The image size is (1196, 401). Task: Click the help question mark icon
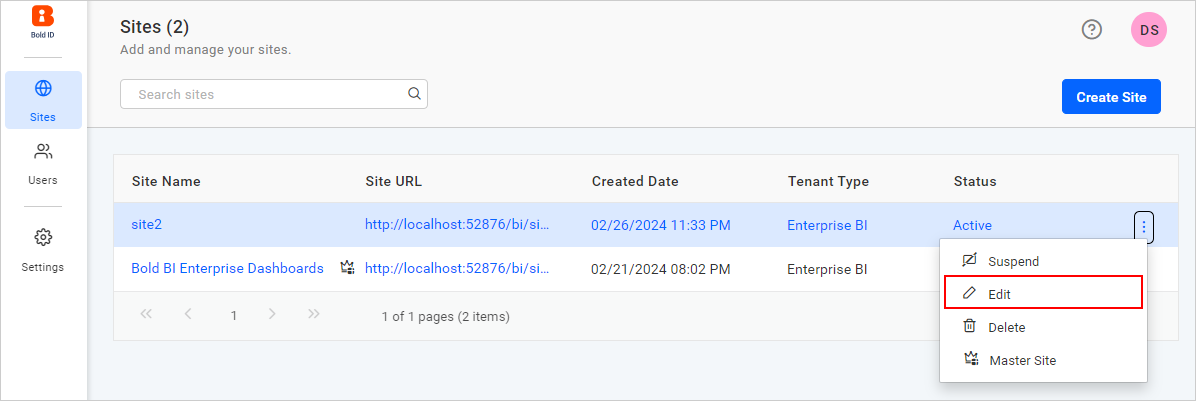pyautogui.click(x=1092, y=30)
